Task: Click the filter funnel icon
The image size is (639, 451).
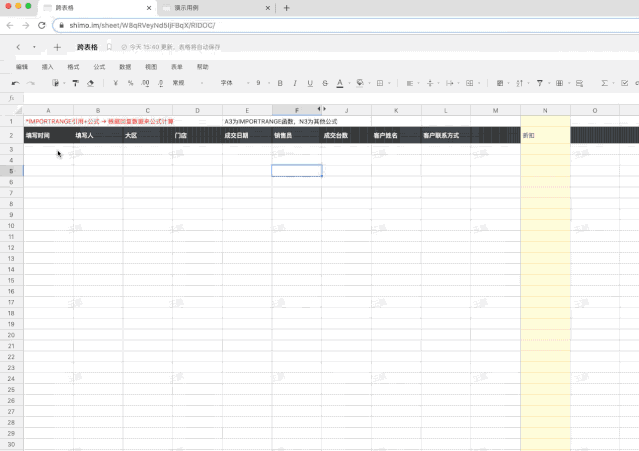Action: (x=540, y=83)
